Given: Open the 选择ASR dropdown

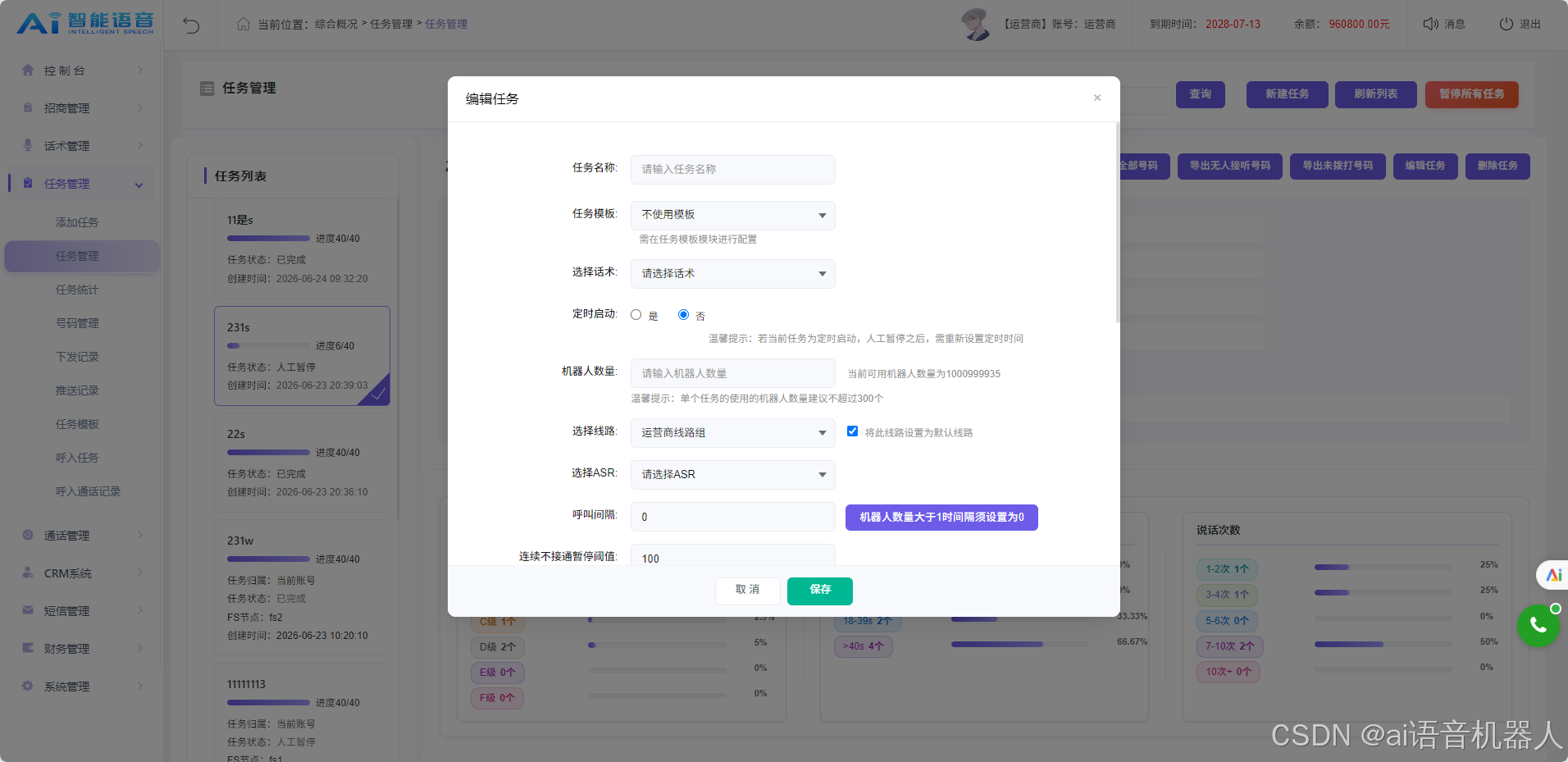Looking at the screenshot, I should [732, 475].
